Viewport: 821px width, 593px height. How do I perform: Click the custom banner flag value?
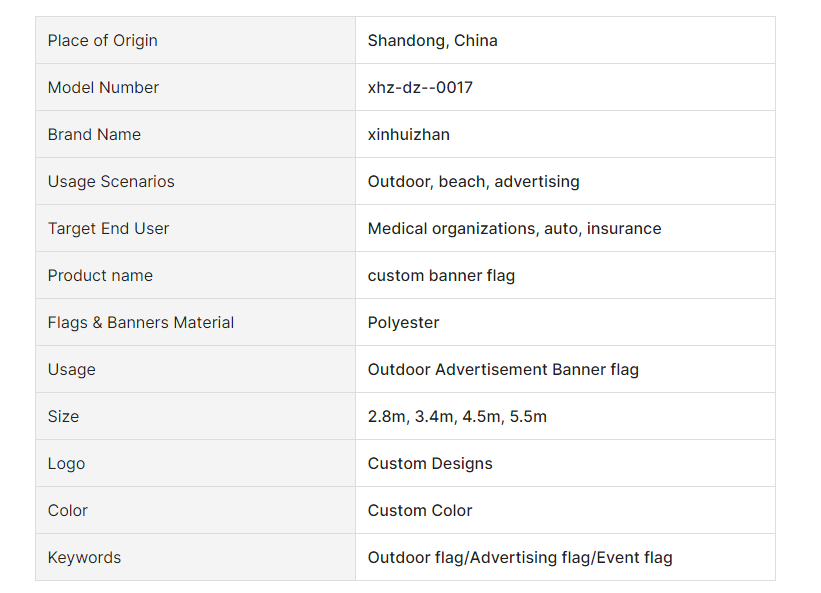click(x=441, y=275)
